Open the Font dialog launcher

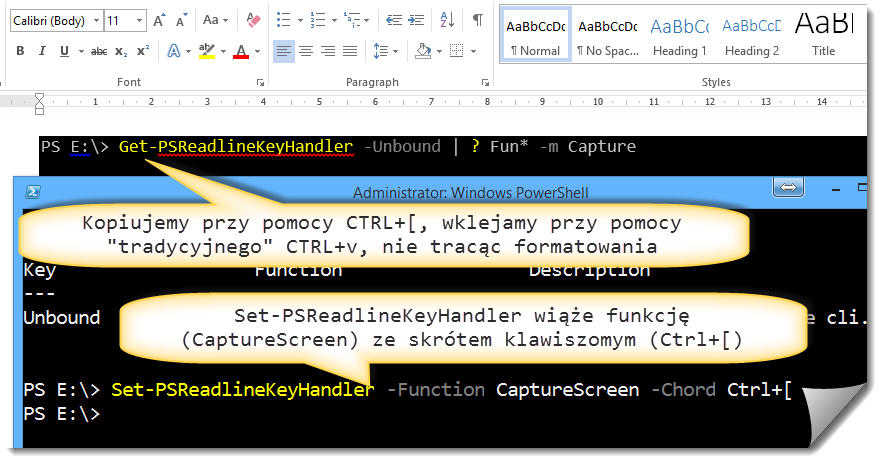[x=260, y=83]
